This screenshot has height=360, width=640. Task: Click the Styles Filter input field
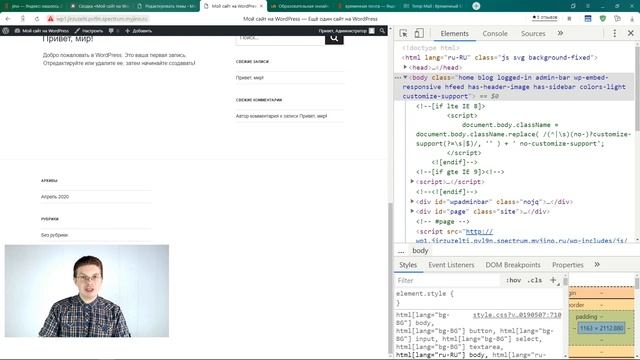pos(447,280)
